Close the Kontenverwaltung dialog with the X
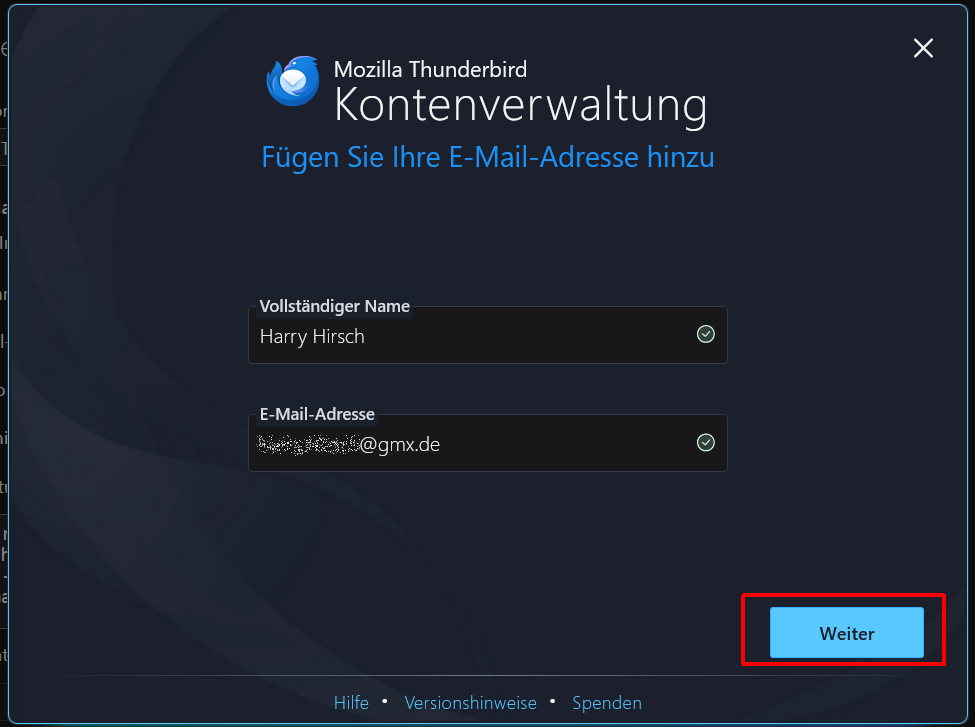Screen dimensions: 975x727 923,48
